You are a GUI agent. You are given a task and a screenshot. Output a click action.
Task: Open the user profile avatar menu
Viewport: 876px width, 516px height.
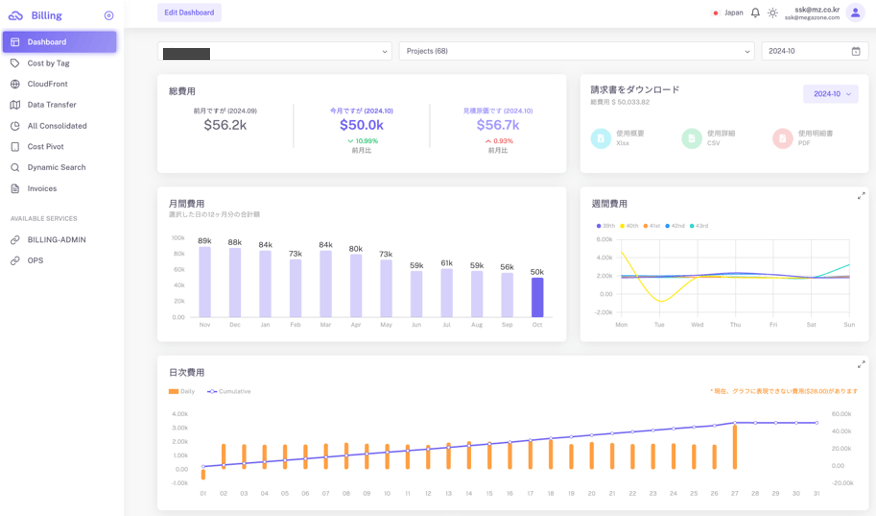tap(855, 12)
